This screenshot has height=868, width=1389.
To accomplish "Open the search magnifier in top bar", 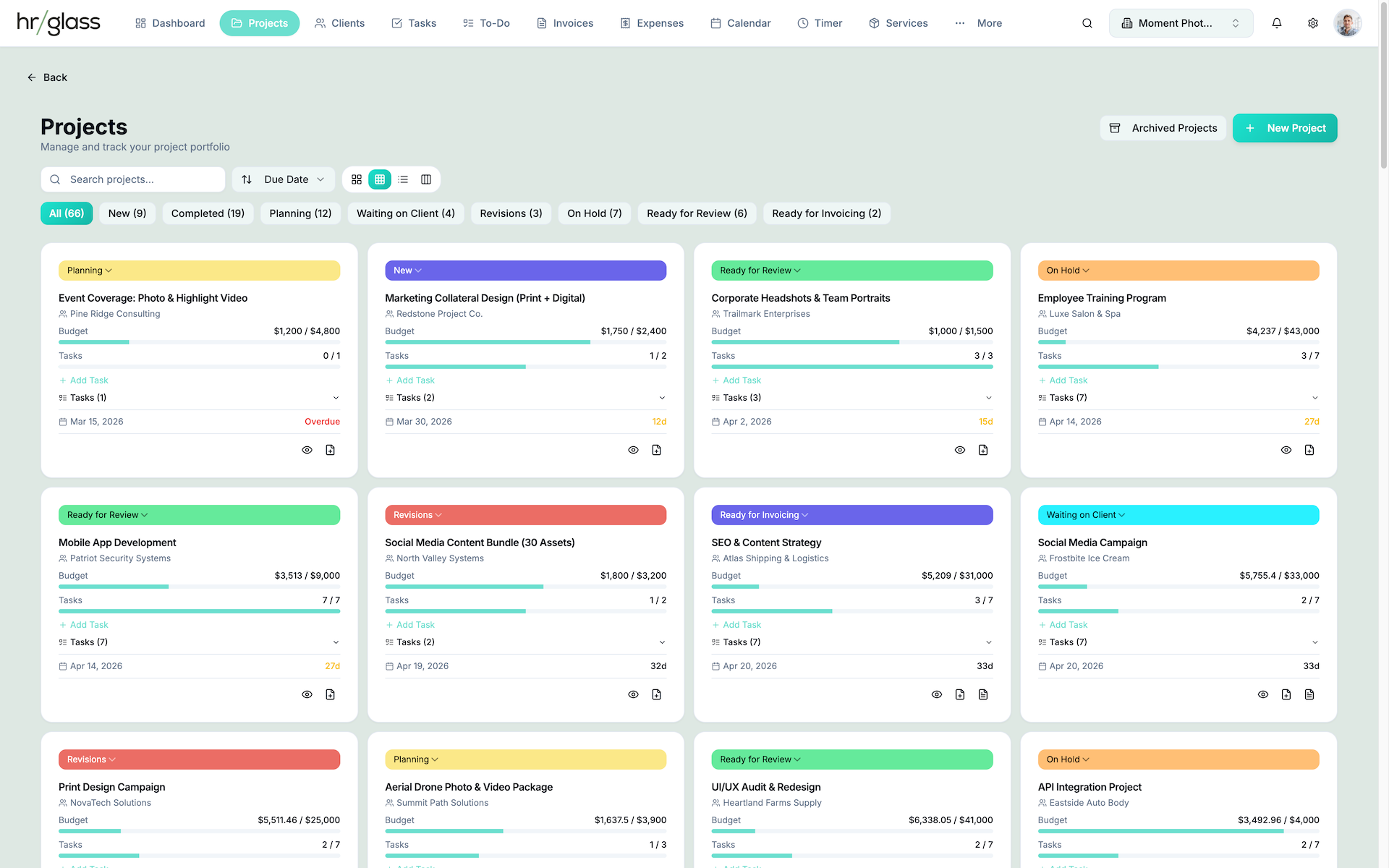I will coord(1087,23).
